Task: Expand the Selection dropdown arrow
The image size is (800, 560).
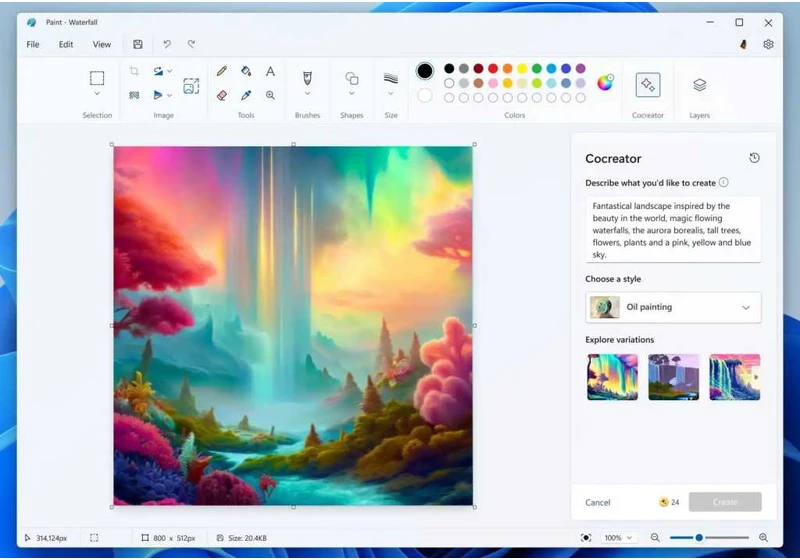Action: coord(97,93)
